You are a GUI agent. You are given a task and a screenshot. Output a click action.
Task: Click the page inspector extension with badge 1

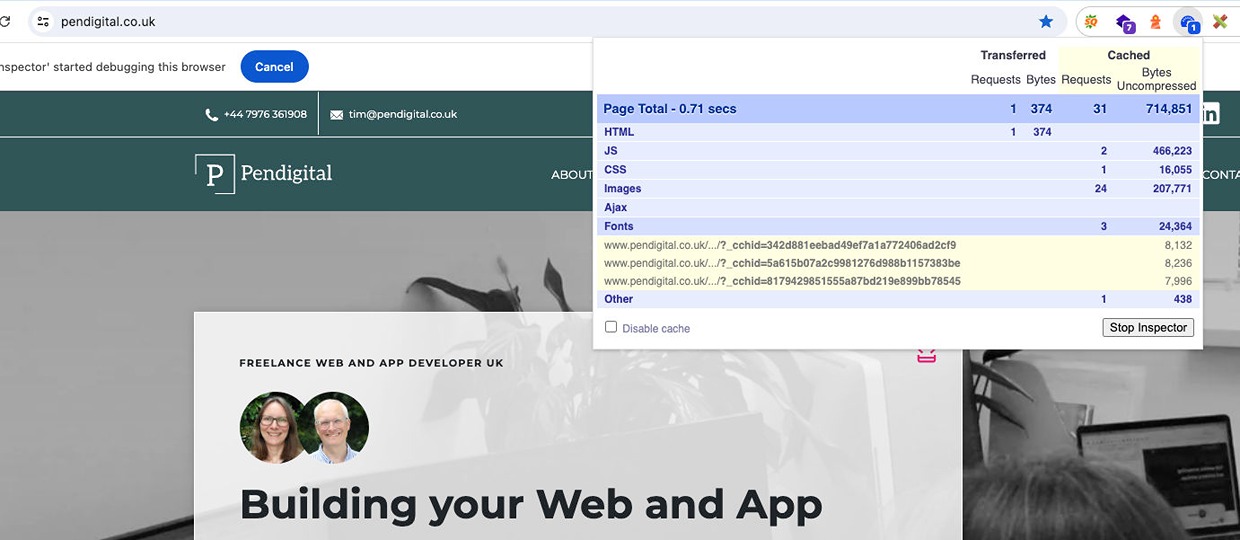click(1188, 22)
